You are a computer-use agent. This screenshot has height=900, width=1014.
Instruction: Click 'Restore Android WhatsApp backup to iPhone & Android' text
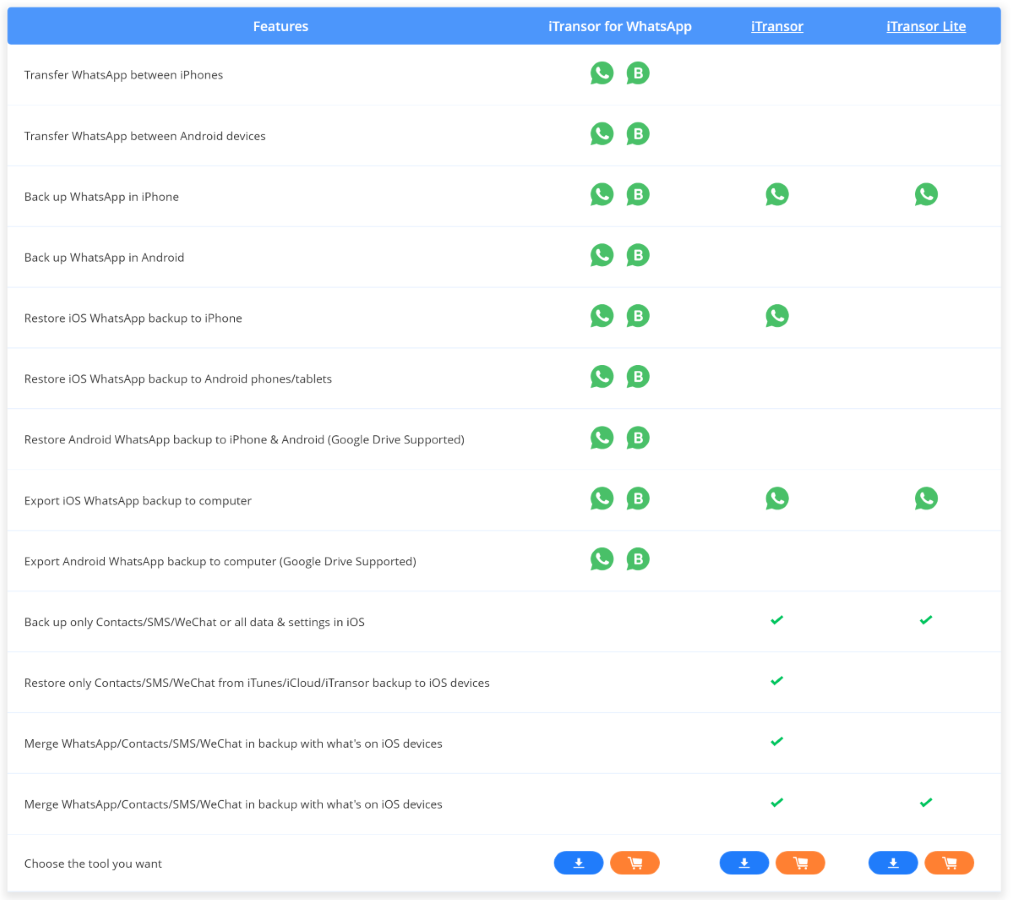(x=174, y=440)
